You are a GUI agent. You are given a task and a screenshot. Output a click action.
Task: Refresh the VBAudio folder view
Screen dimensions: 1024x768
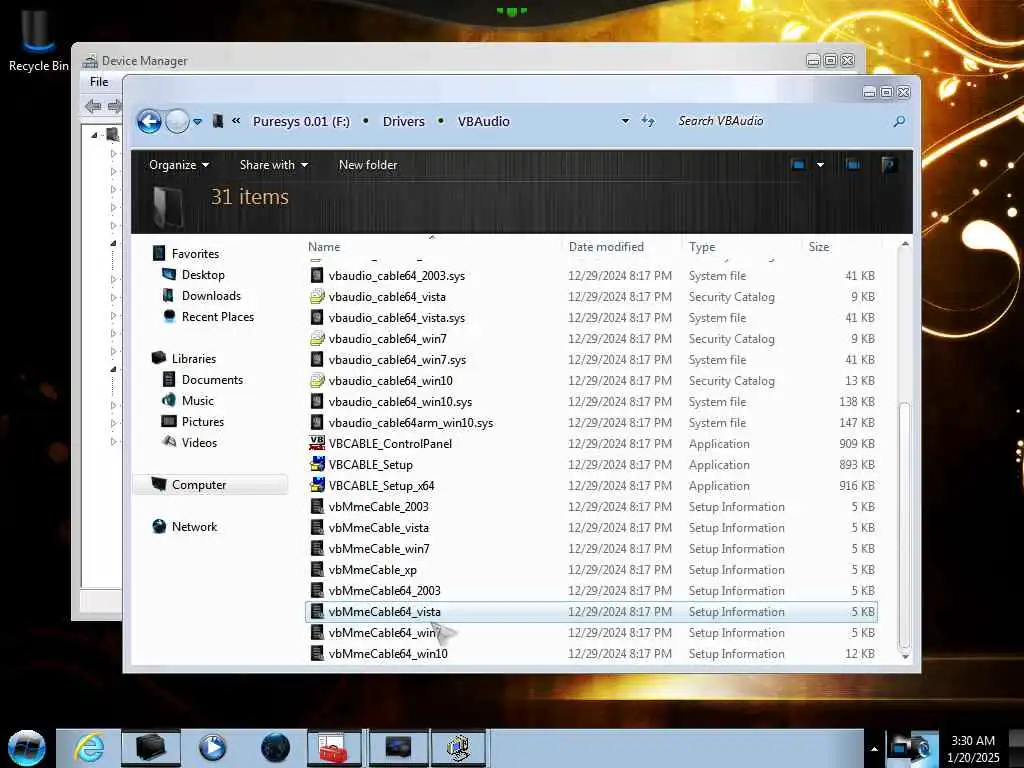[x=647, y=121]
